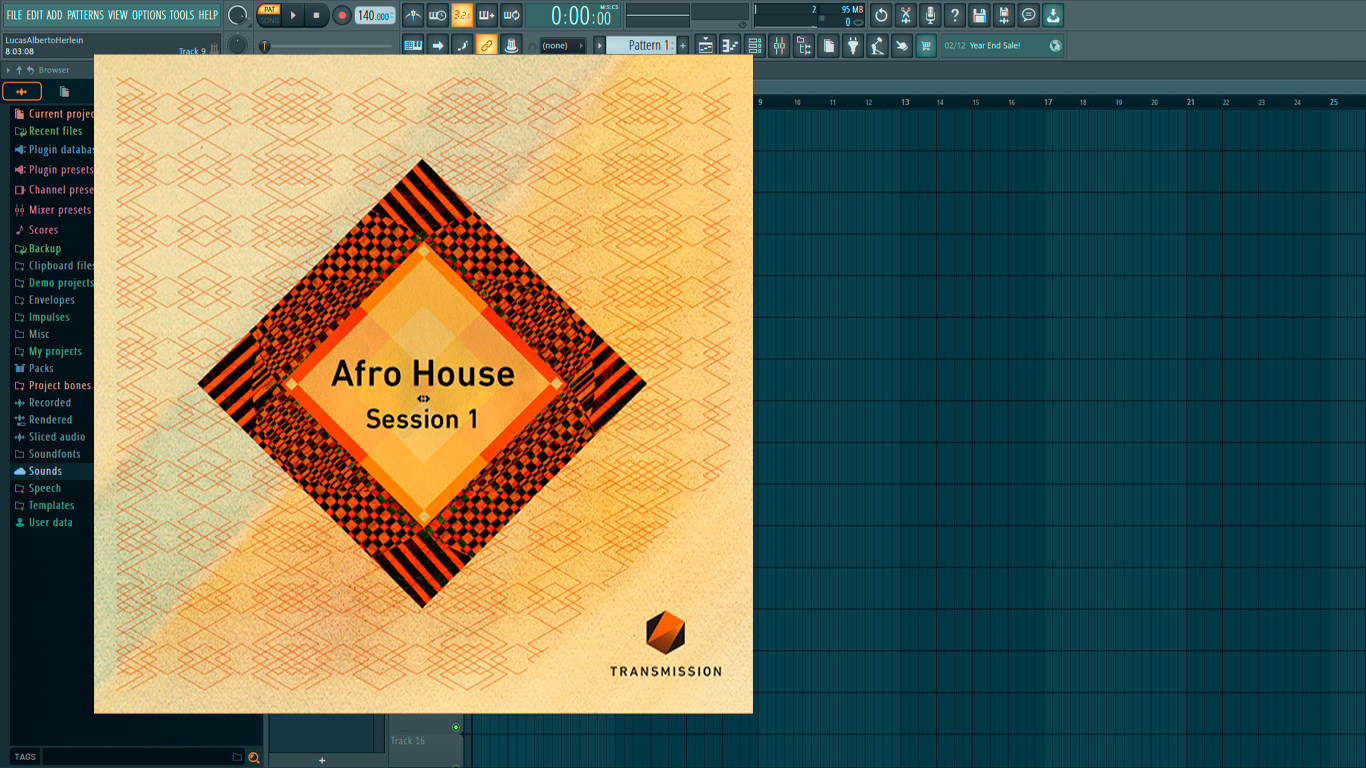1366x768 pixels.
Task: Open the Playlist view icon
Action: 706,45
